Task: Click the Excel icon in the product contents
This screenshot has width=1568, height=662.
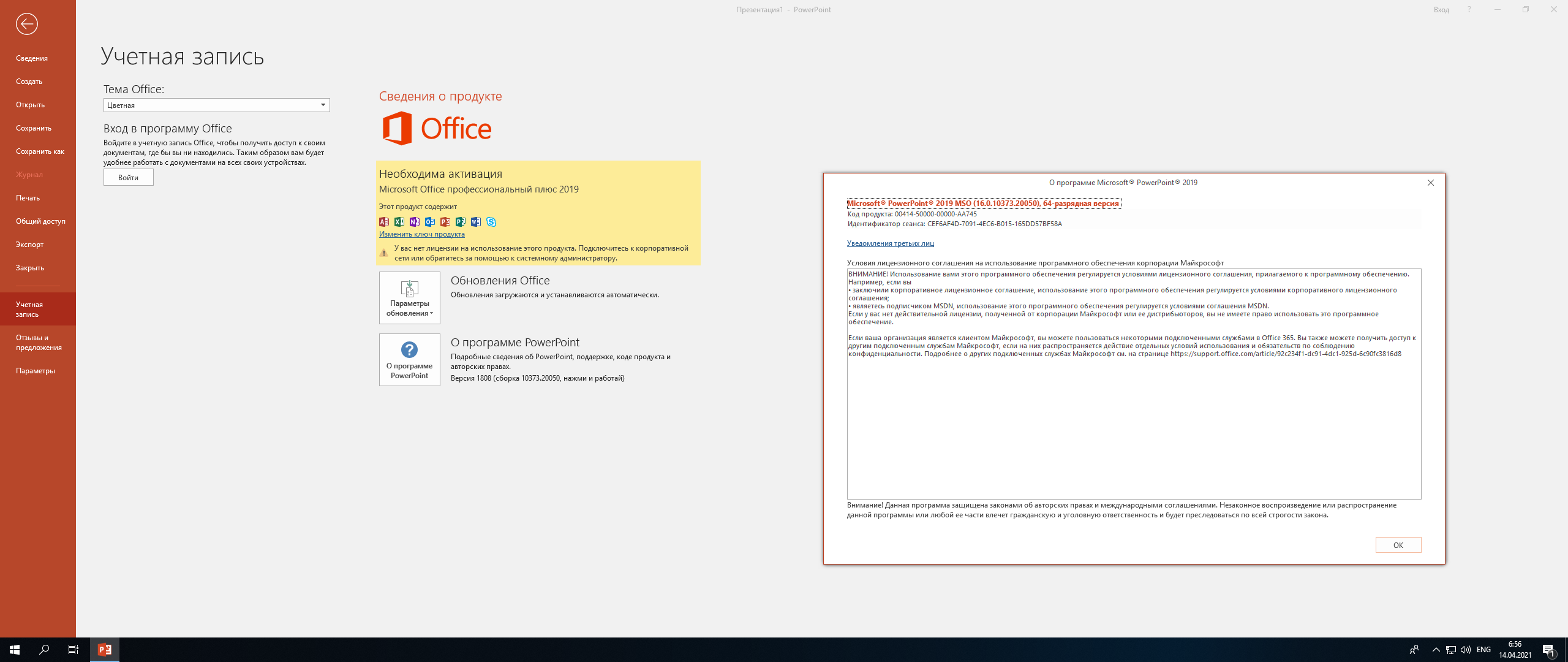Action: [x=399, y=222]
